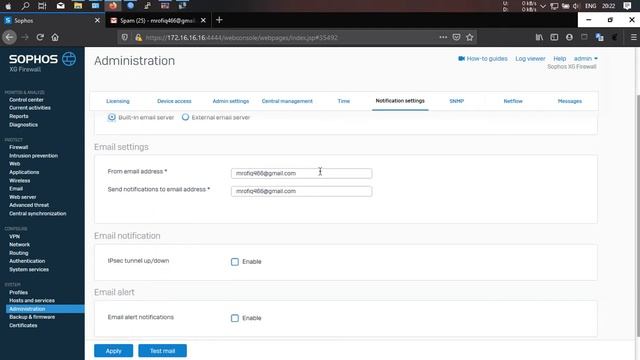This screenshot has height=360, width=640.
Task: Open Firewall in sidebar
Action: 18,147
